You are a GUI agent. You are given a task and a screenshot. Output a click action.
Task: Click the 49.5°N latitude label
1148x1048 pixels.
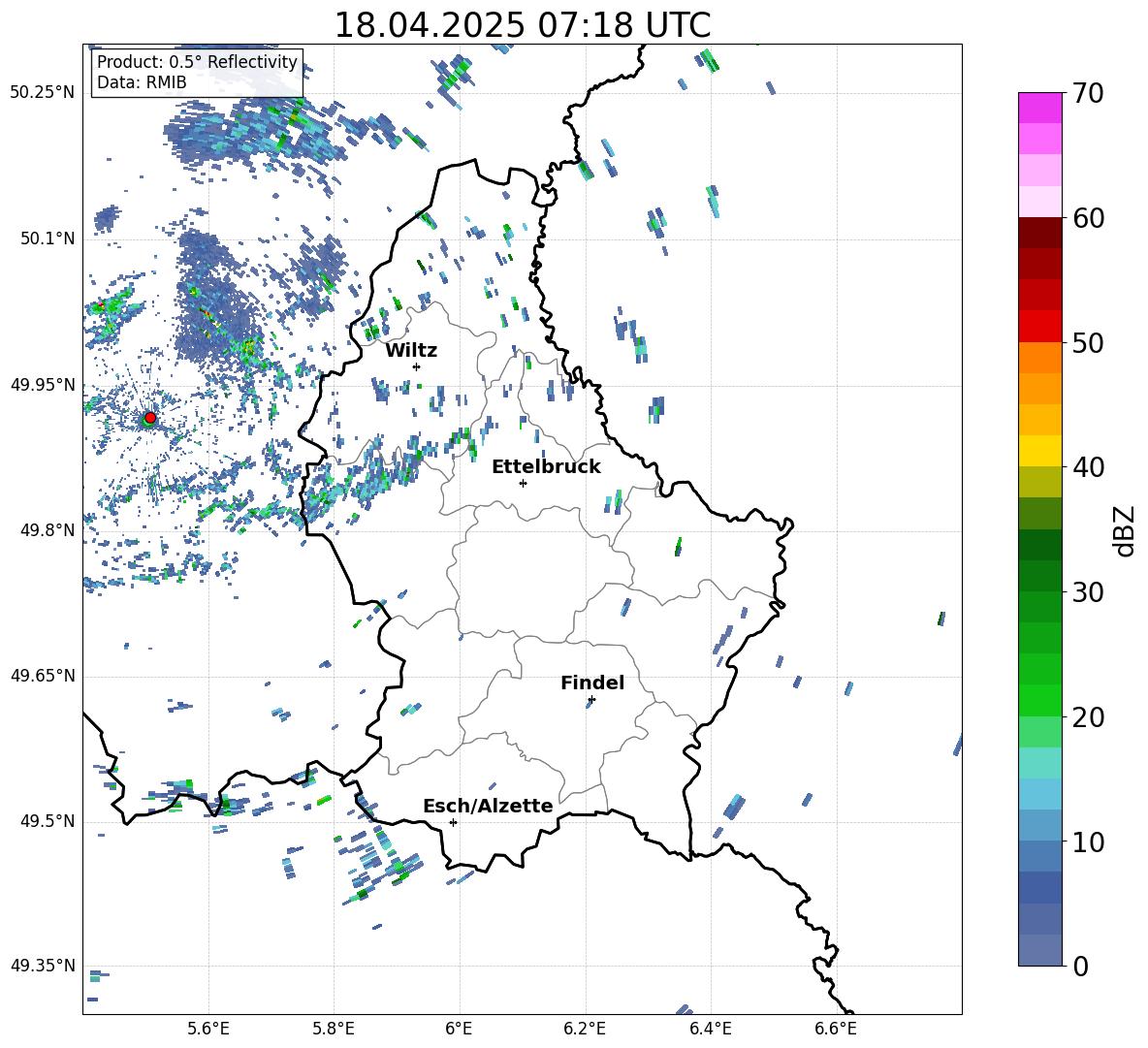point(47,821)
